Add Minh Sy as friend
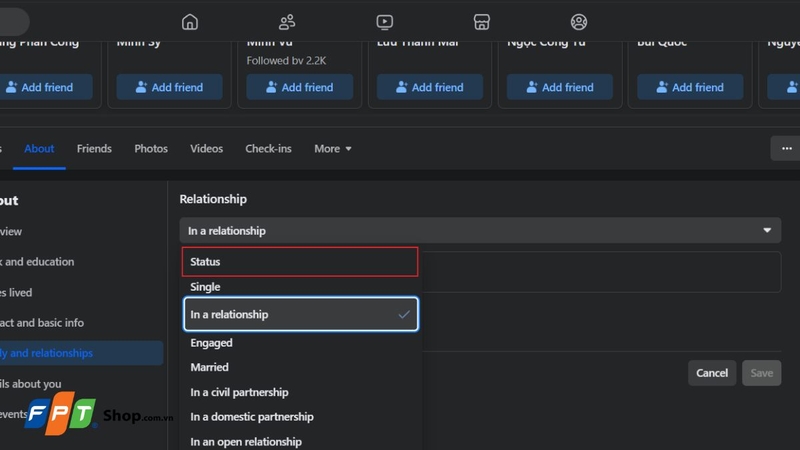This screenshot has height=450, width=800. click(169, 87)
